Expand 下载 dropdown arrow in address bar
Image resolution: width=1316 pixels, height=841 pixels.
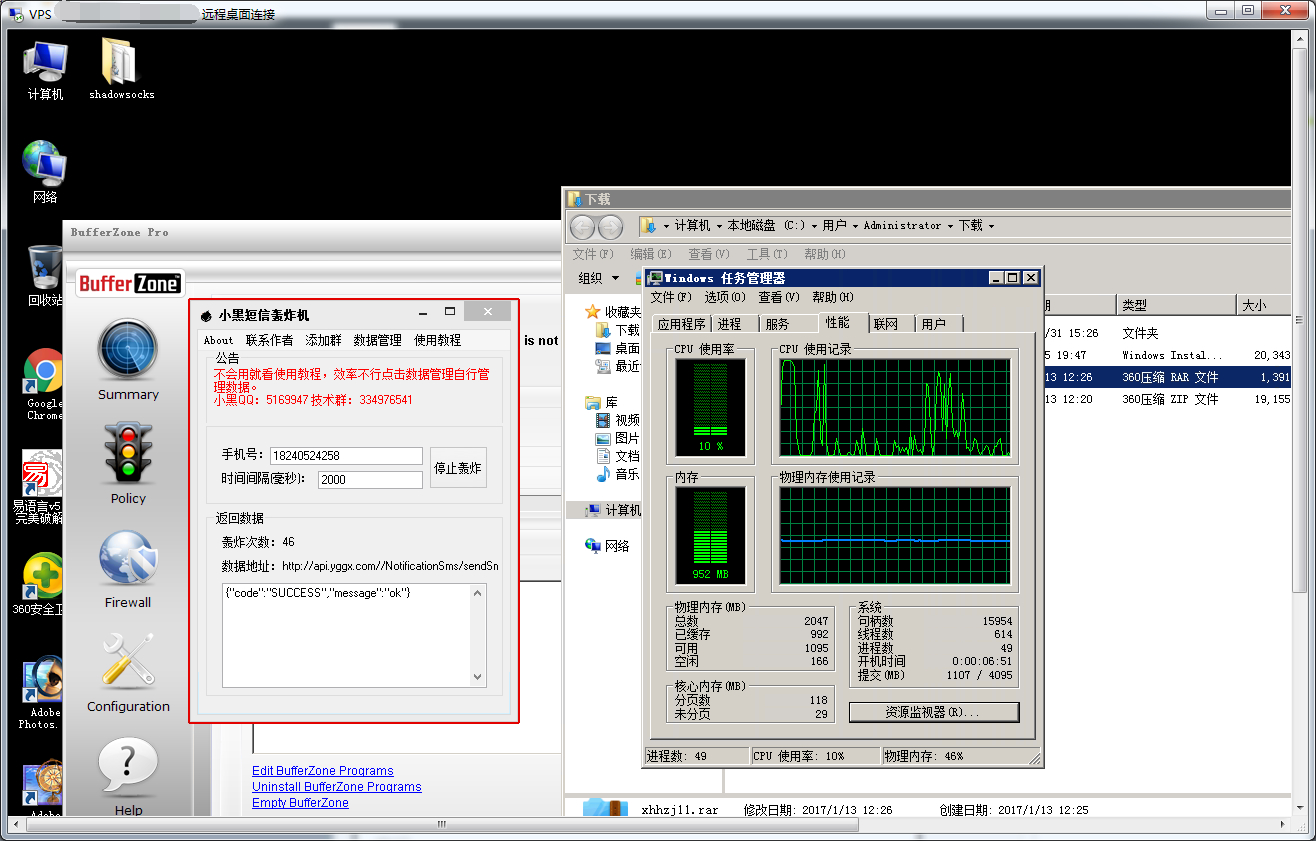pyautogui.click(x=991, y=226)
